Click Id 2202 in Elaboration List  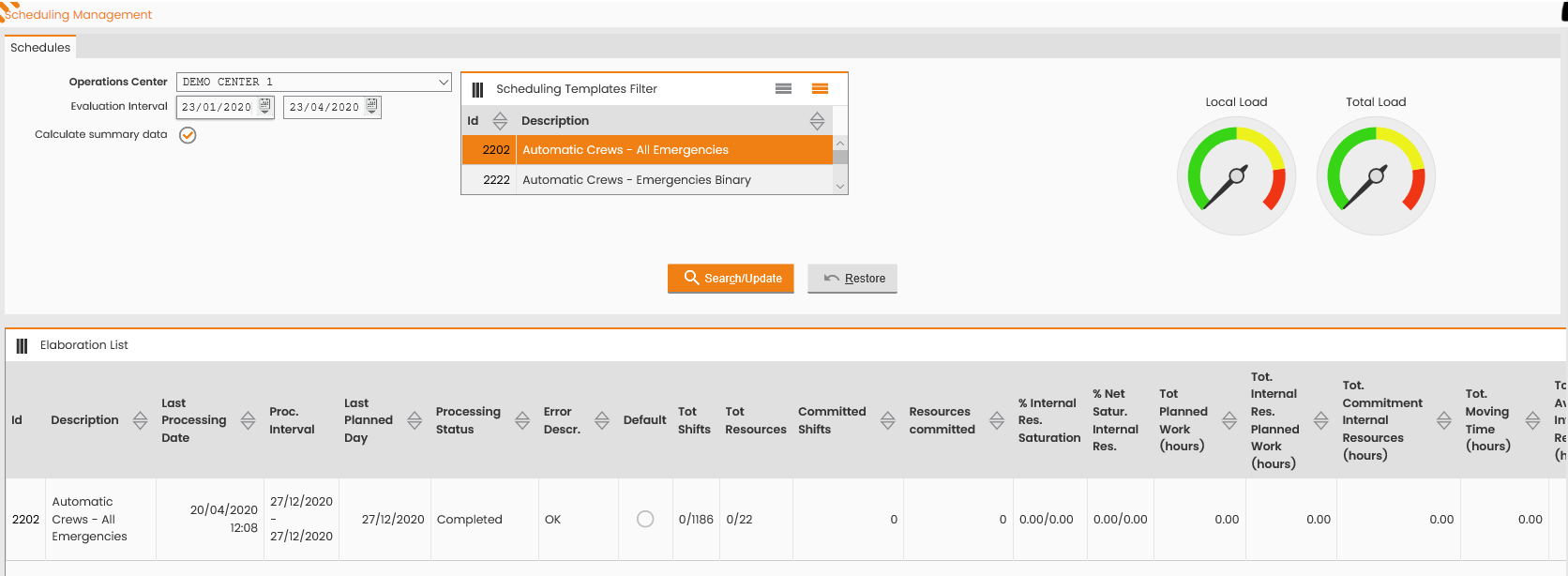25,520
